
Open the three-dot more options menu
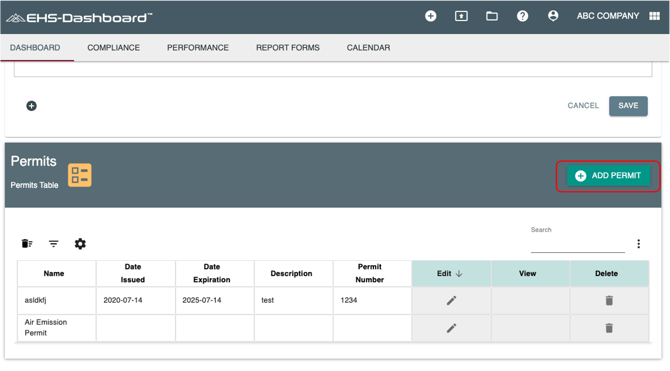pyautogui.click(x=638, y=244)
